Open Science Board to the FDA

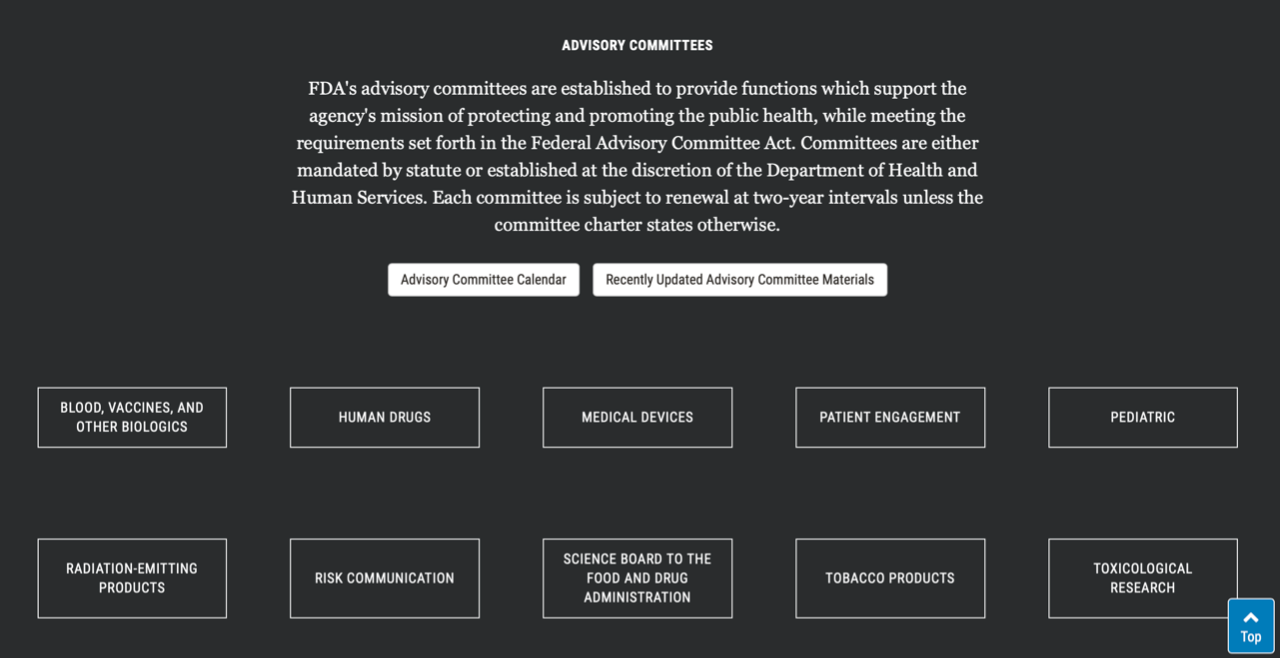point(637,578)
